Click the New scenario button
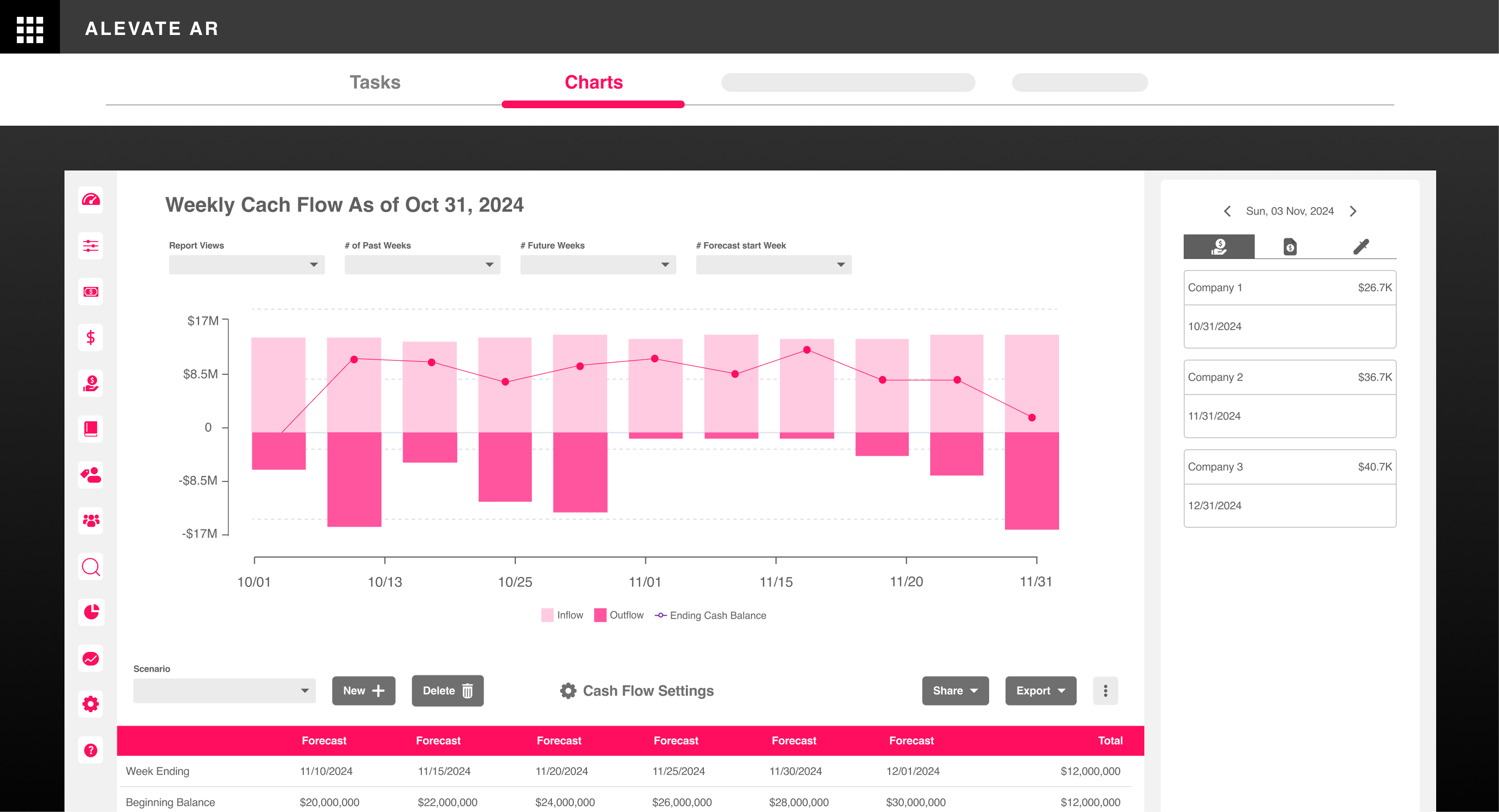This screenshot has width=1499, height=812. click(363, 691)
